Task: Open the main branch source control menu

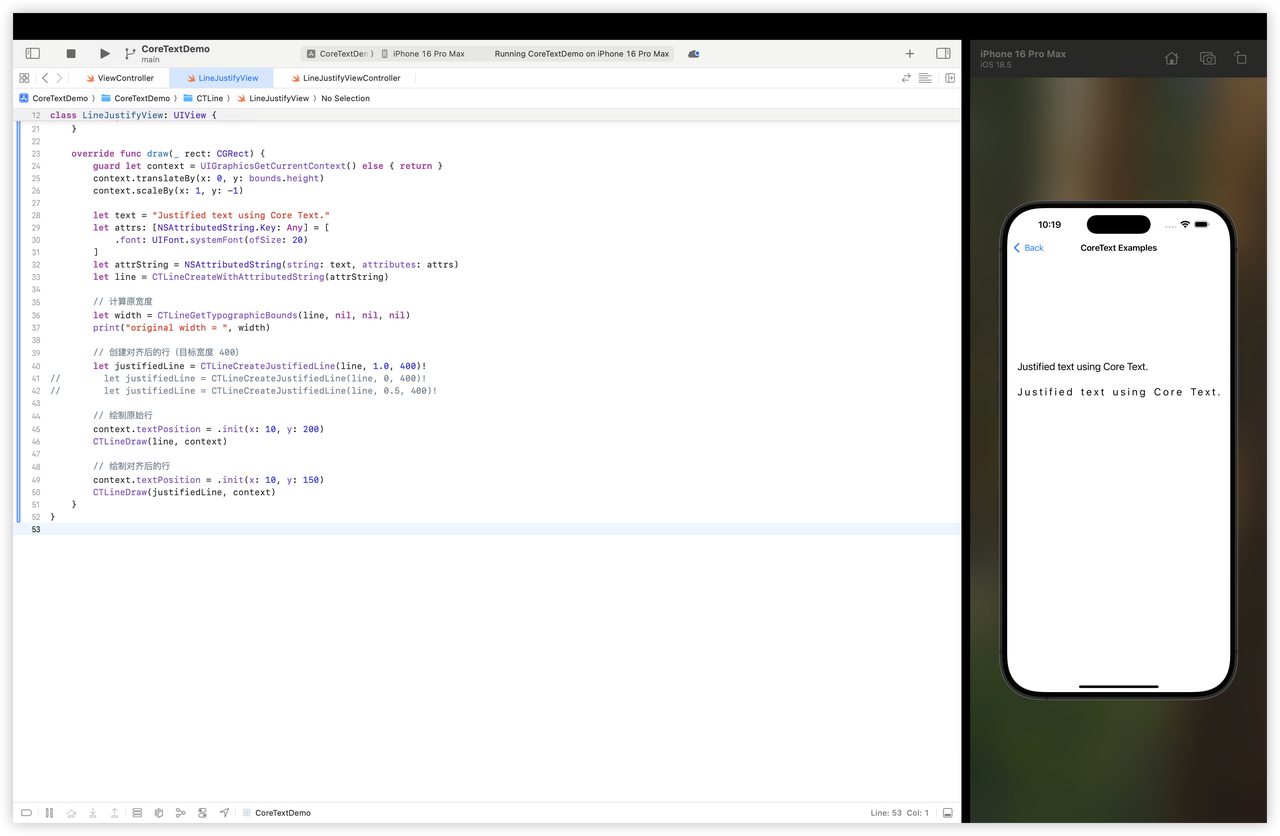Action: click(x=130, y=54)
